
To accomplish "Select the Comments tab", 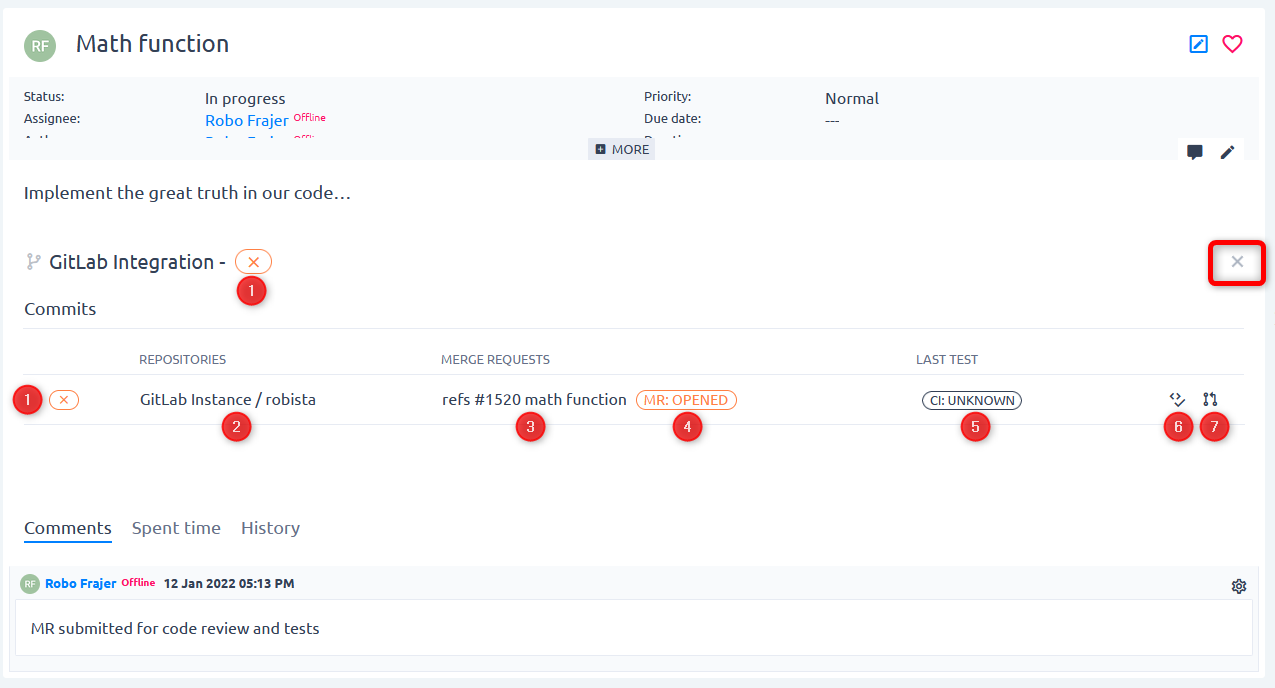I will click(x=68, y=528).
